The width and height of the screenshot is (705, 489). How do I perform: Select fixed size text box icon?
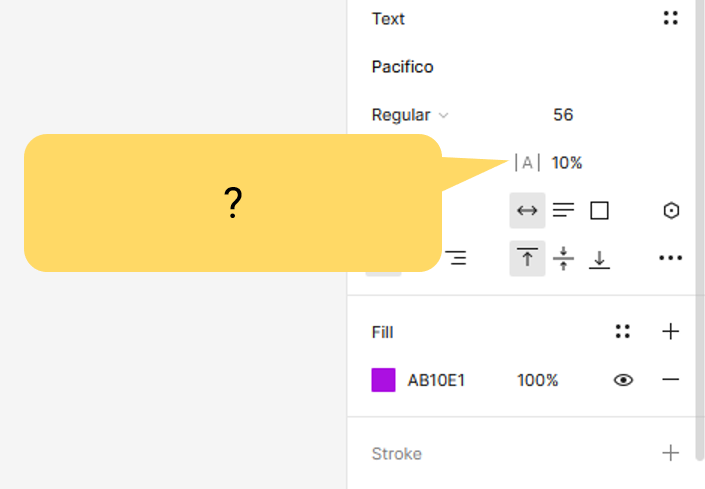point(600,211)
